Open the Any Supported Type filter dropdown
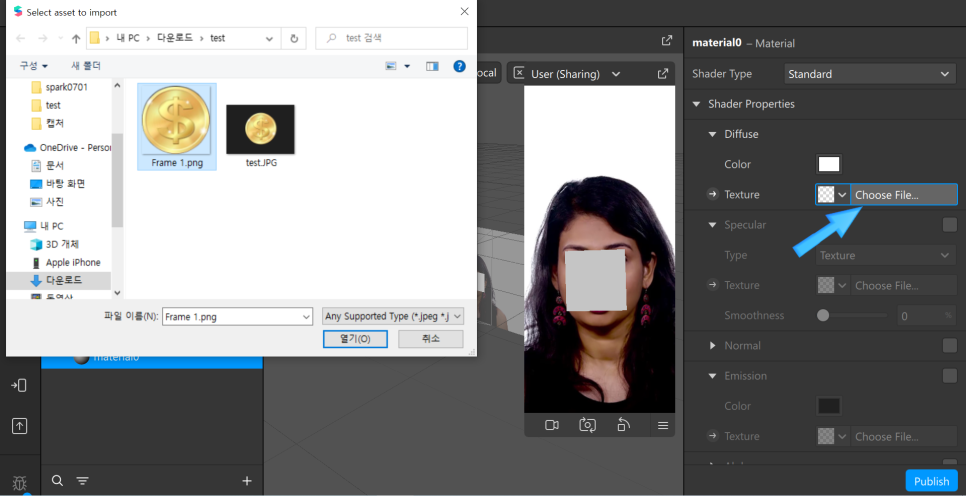Image resolution: width=966 pixels, height=496 pixels. pyautogui.click(x=393, y=317)
